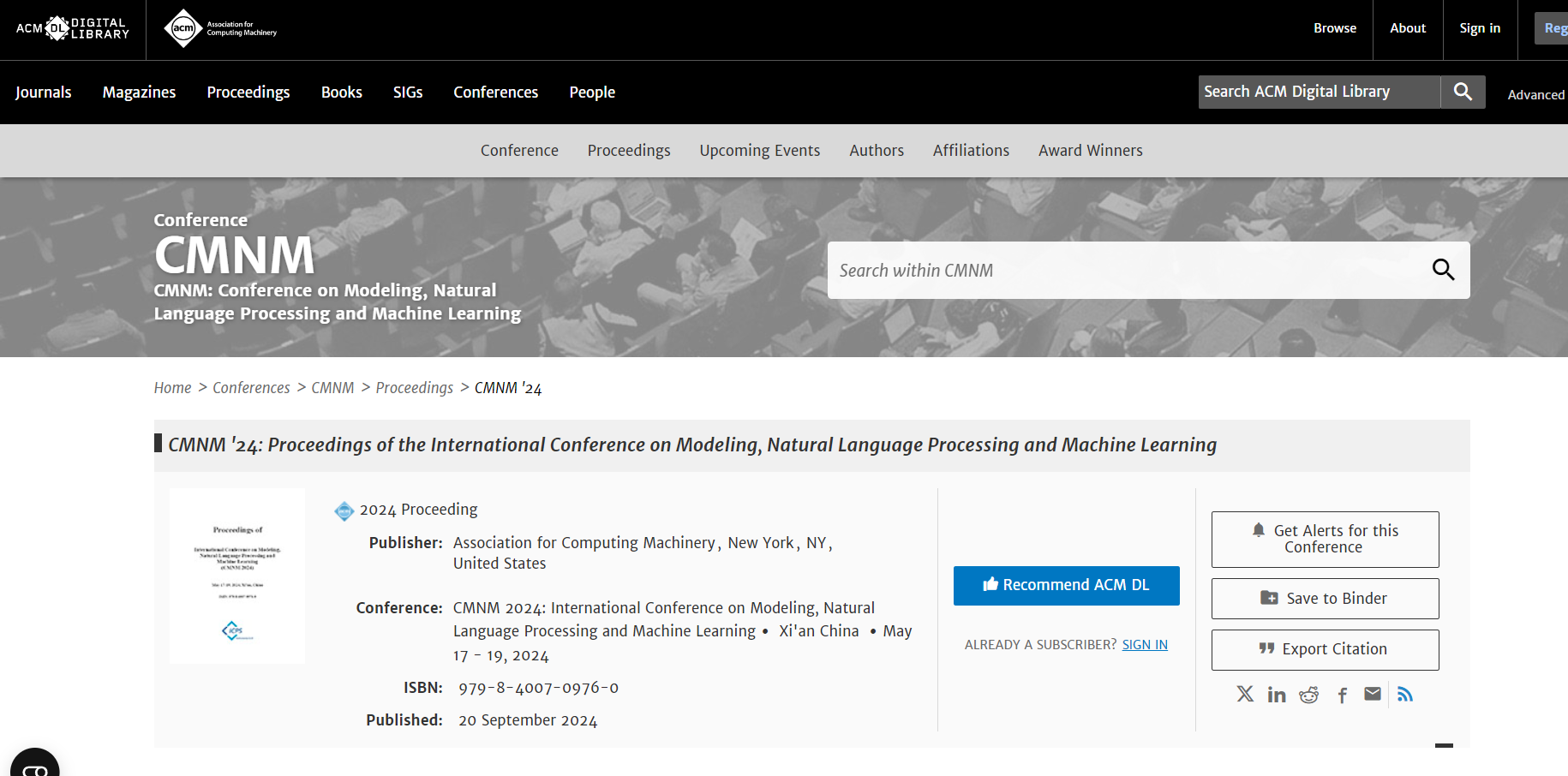1568x776 pixels.
Task: Click the Export Citation button
Action: [1325, 649]
